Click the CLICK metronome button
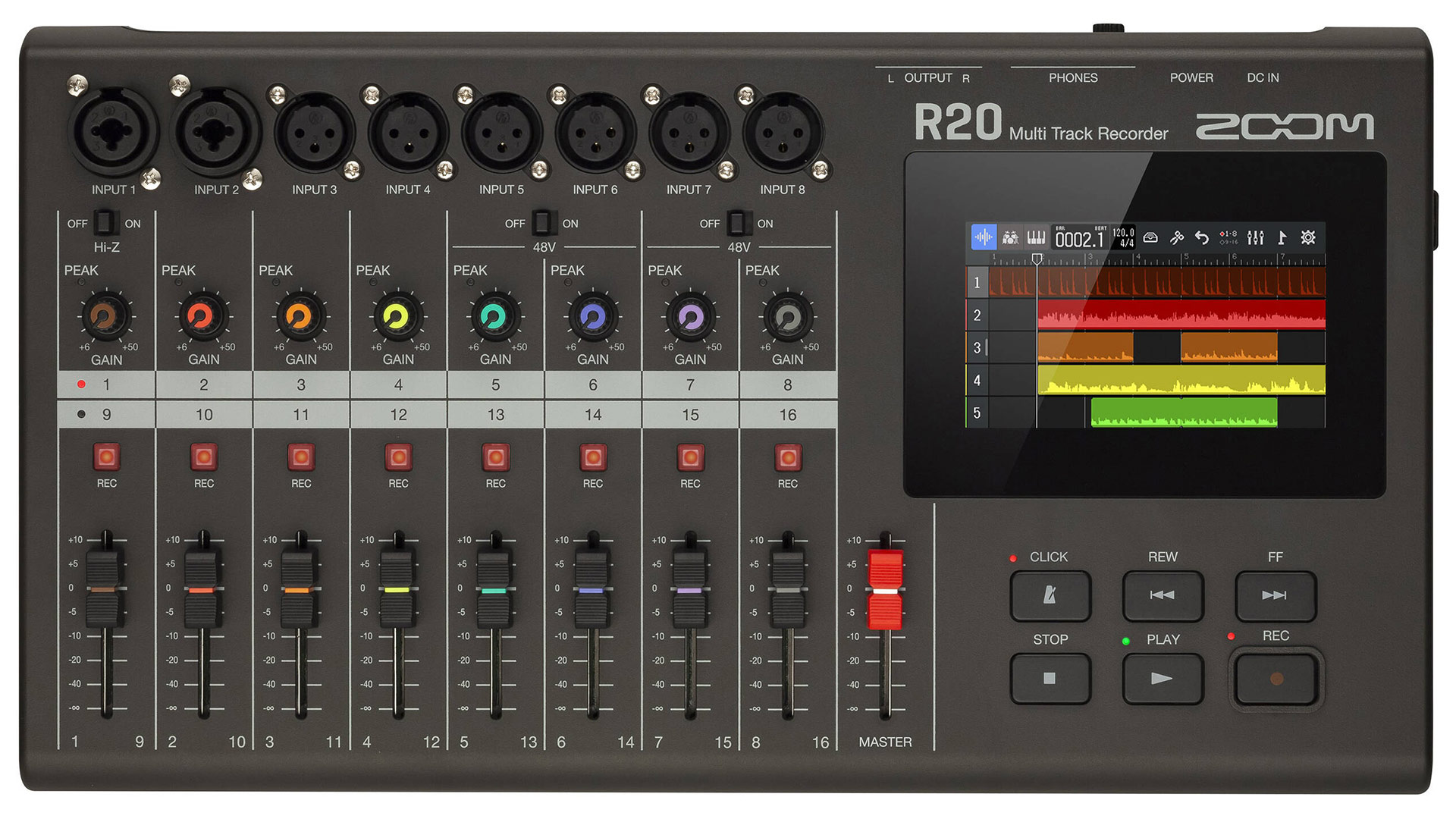This screenshot has height=819, width=1456. tap(1050, 595)
